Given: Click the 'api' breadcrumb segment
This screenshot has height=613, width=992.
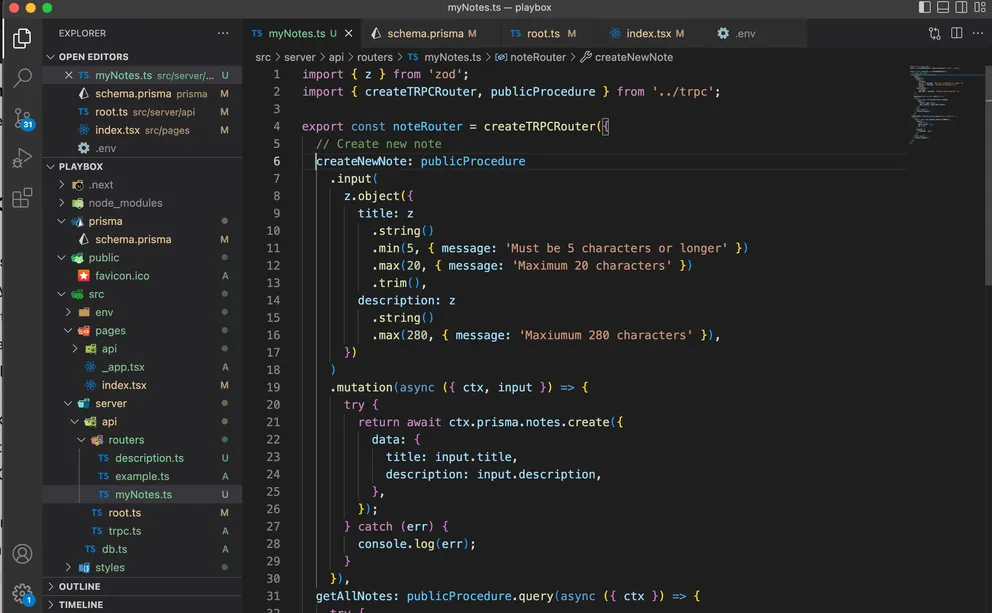Looking at the screenshot, I should (336, 57).
